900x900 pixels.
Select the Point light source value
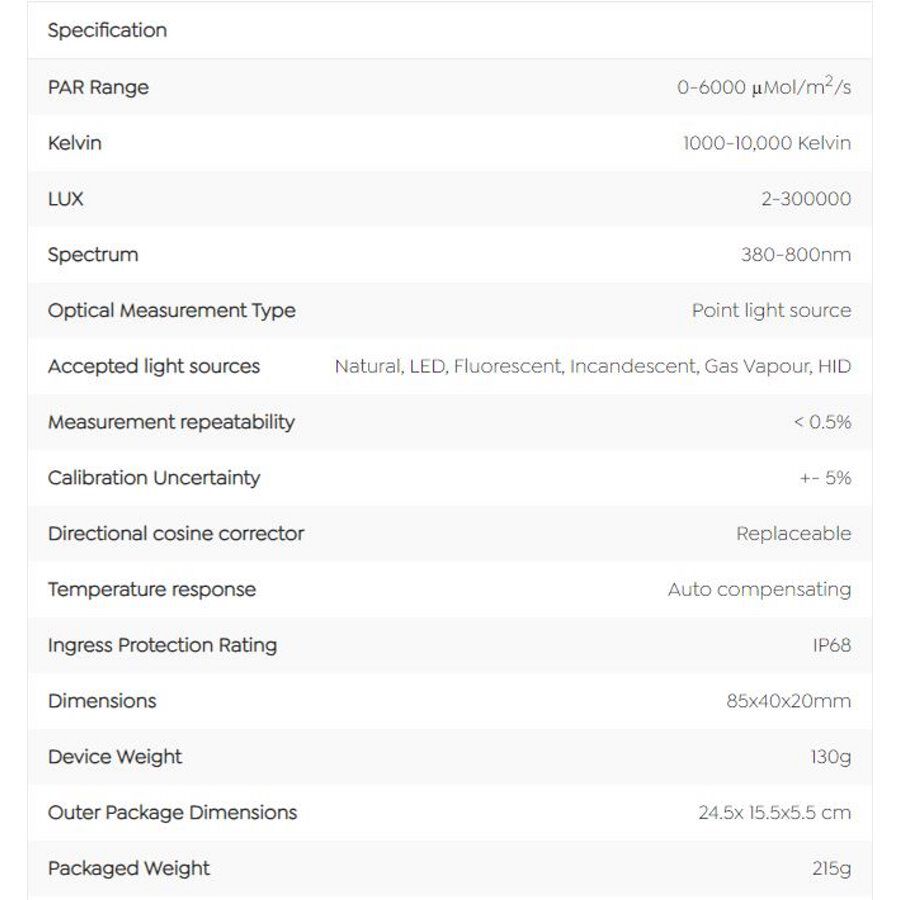point(771,311)
